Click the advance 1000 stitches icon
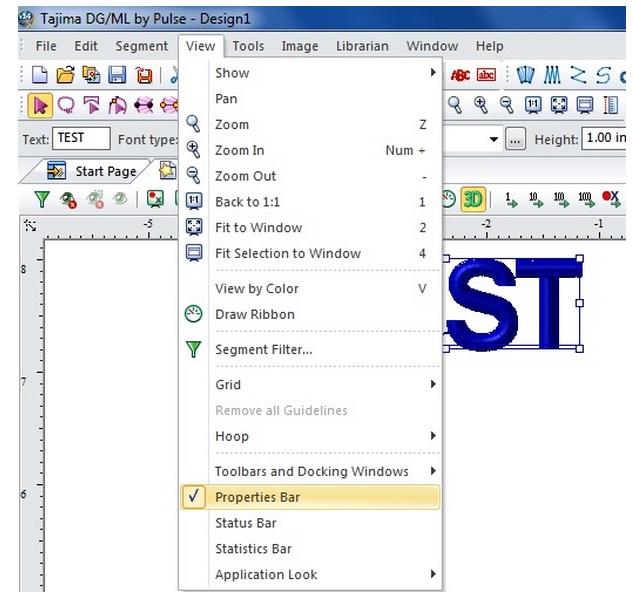 (x=585, y=199)
